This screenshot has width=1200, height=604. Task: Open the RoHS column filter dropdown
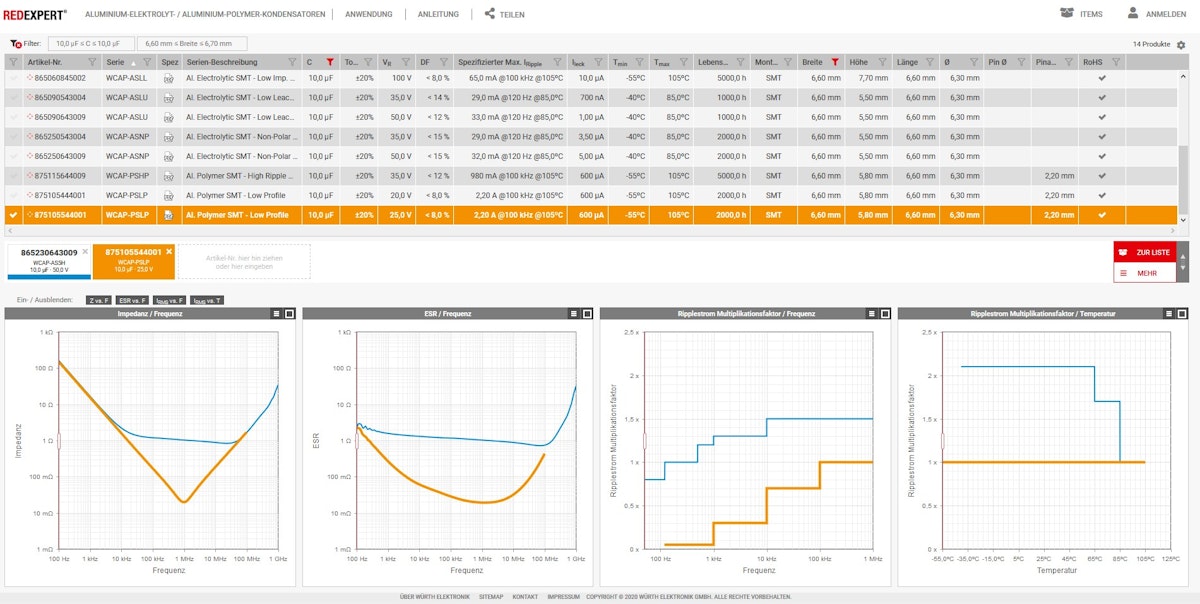point(1117,62)
